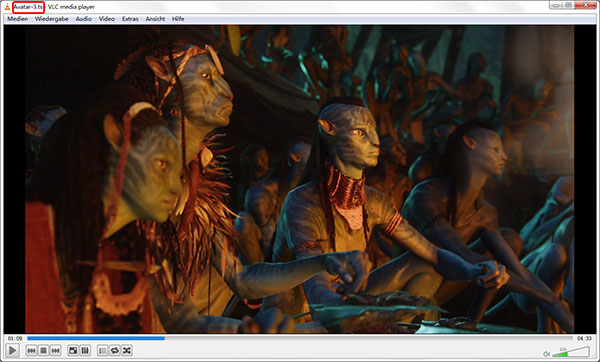Screen dimensions: 600x362
Task: Toggle the playlist view
Action: pyautogui.click(x=102, y=350)
